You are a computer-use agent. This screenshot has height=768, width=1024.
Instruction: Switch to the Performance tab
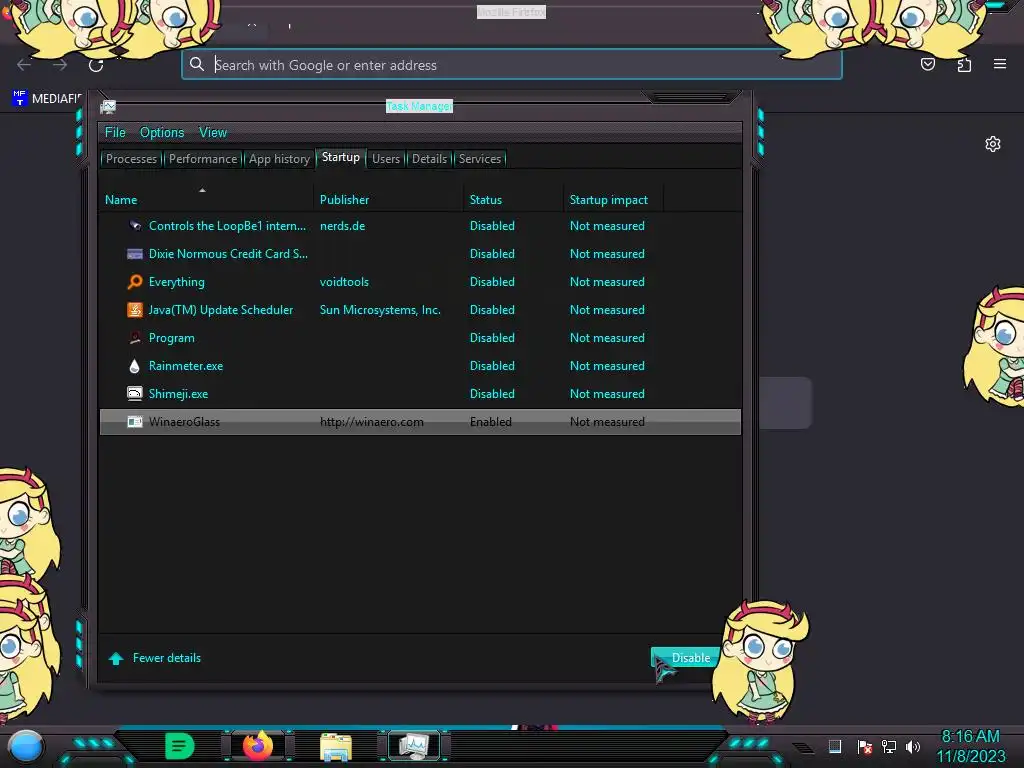[x=203, y=159]
